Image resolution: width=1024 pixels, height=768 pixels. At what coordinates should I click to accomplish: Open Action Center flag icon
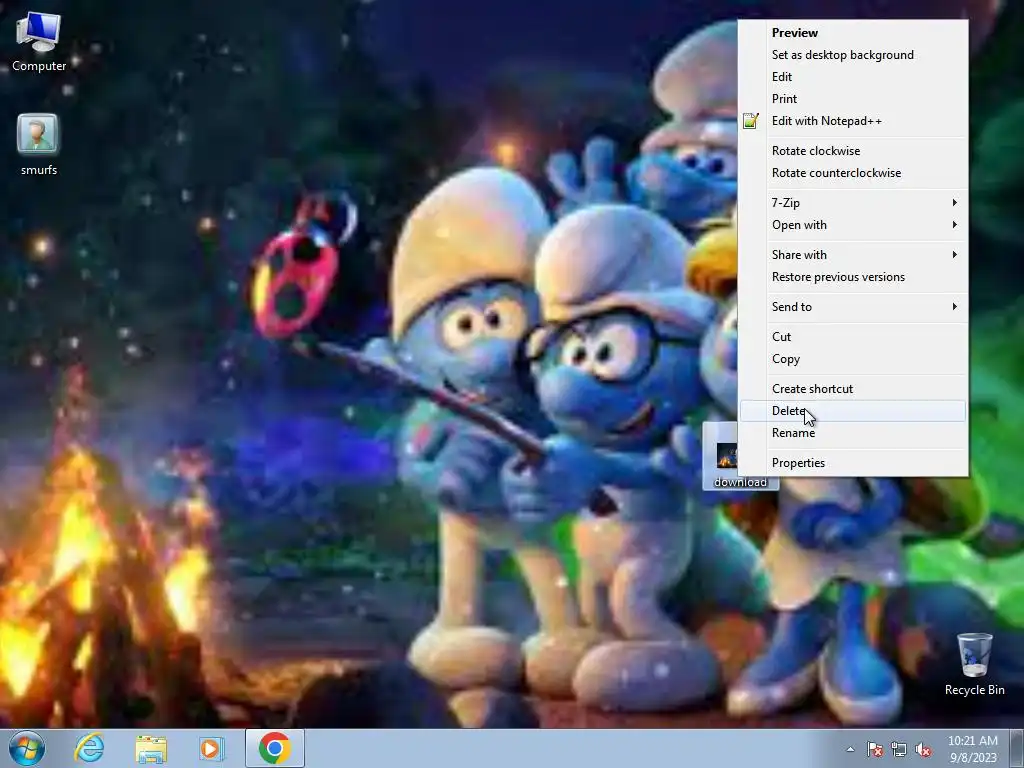coord(874,750)
